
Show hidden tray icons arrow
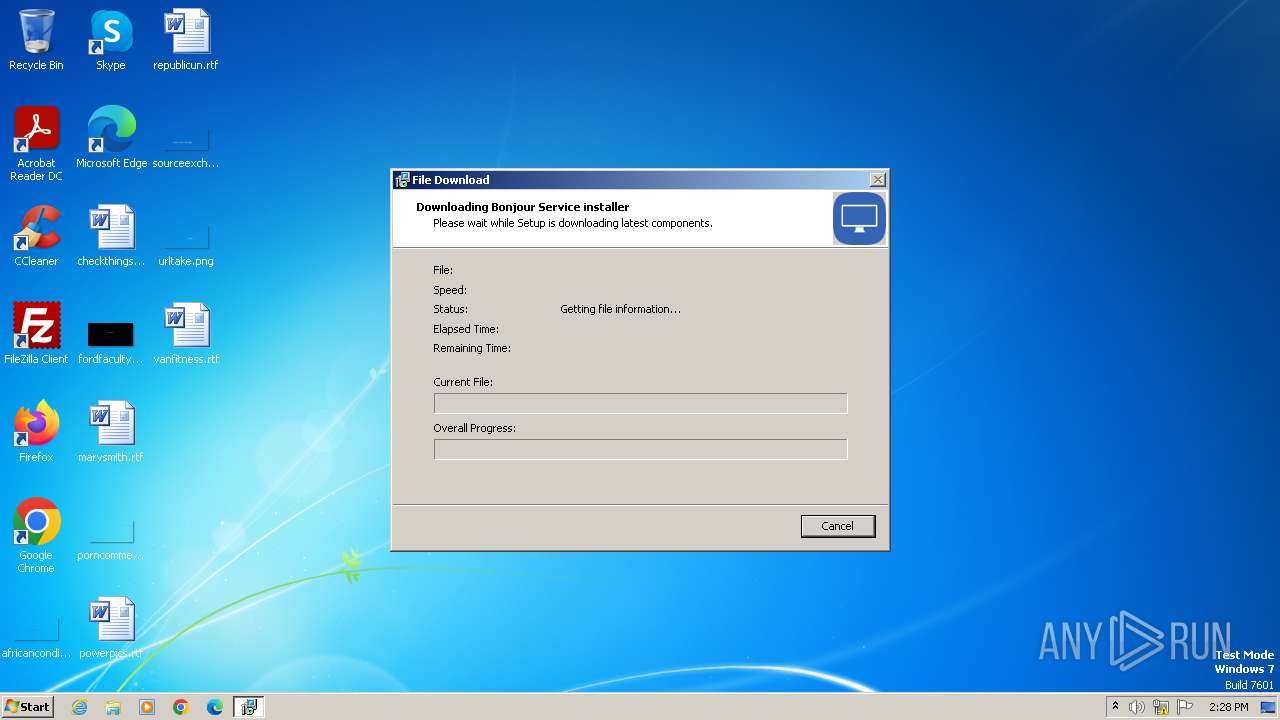[x=1115, y=707]
